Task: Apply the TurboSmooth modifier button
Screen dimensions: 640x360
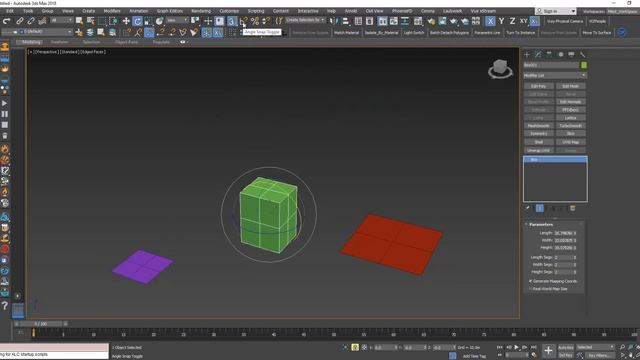Action: pos(571,126)
